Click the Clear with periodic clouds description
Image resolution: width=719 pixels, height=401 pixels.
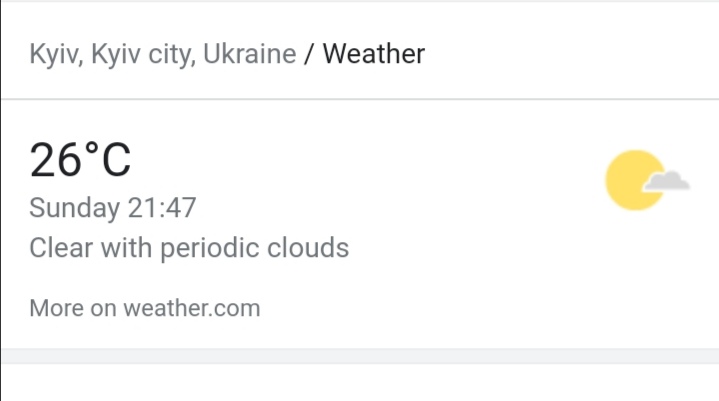[189, 247]
